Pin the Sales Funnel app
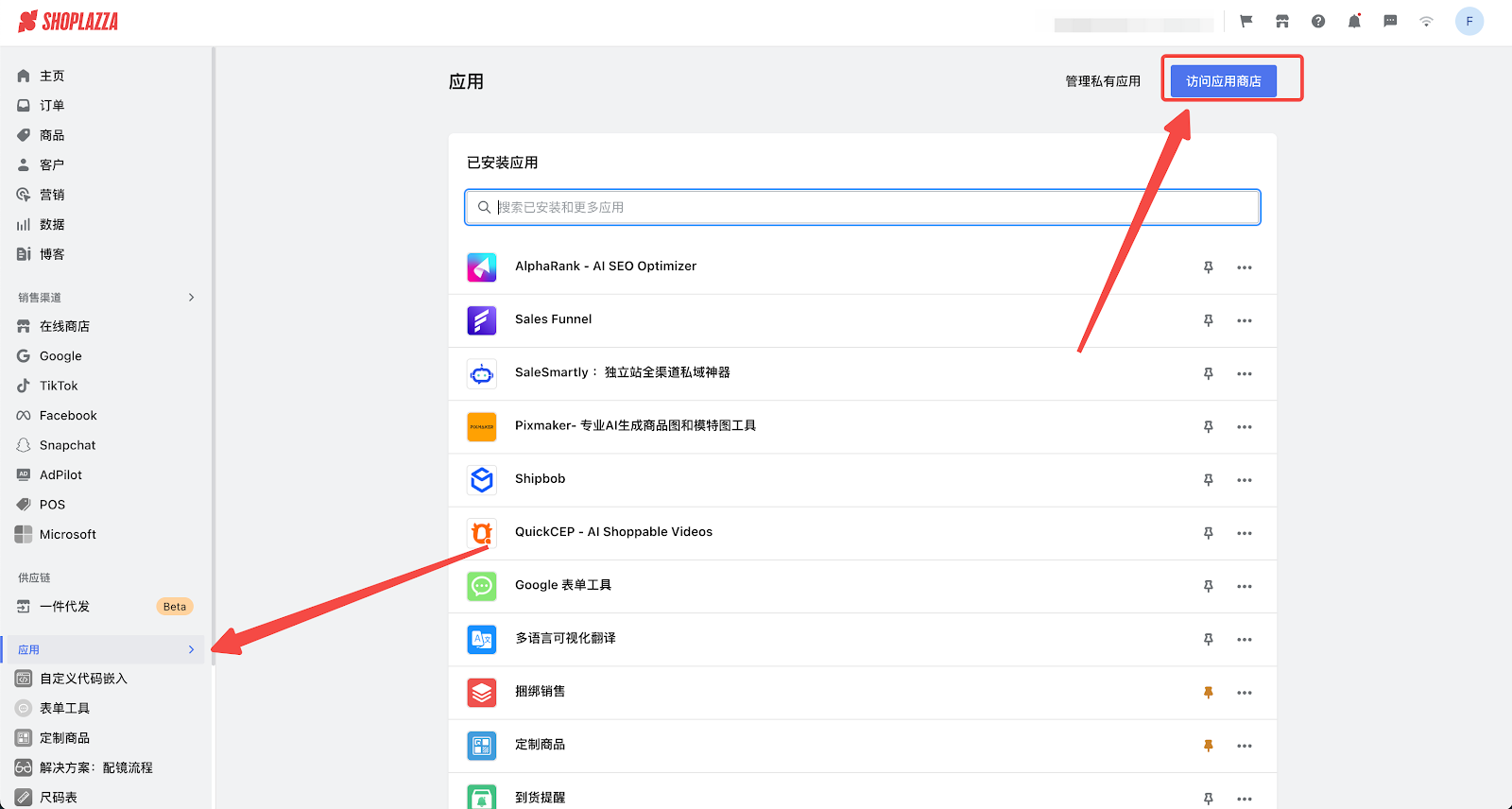The width and height of the screenshot is (1512, 809). (x=1208, y=320)
